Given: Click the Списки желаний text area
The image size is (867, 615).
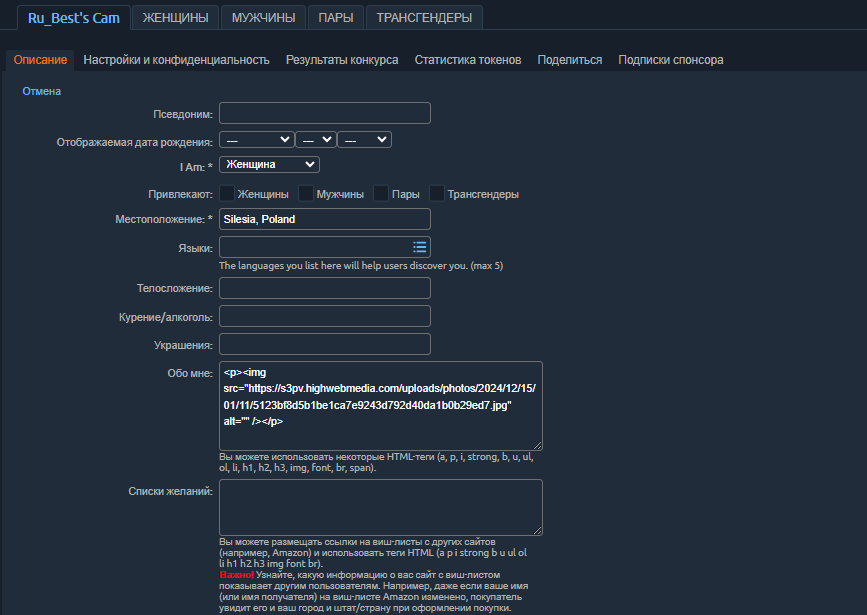Looking at the screenshot, I should [x=380, y=507].
